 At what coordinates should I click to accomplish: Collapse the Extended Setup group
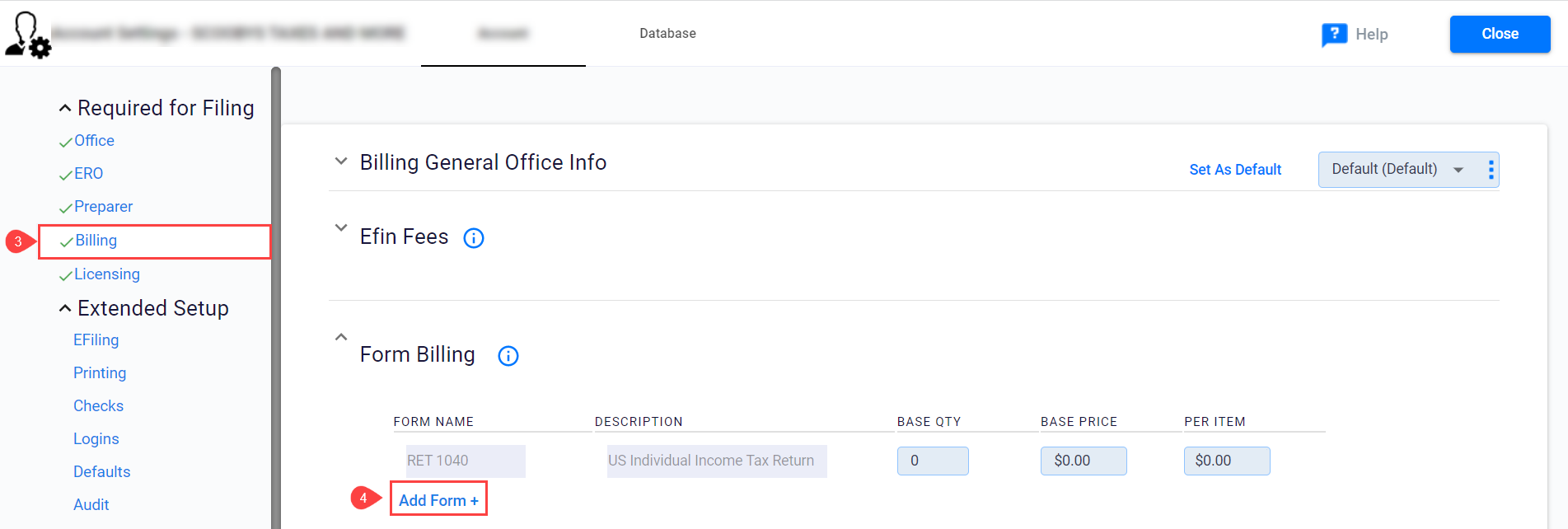(x=65, y=308)
